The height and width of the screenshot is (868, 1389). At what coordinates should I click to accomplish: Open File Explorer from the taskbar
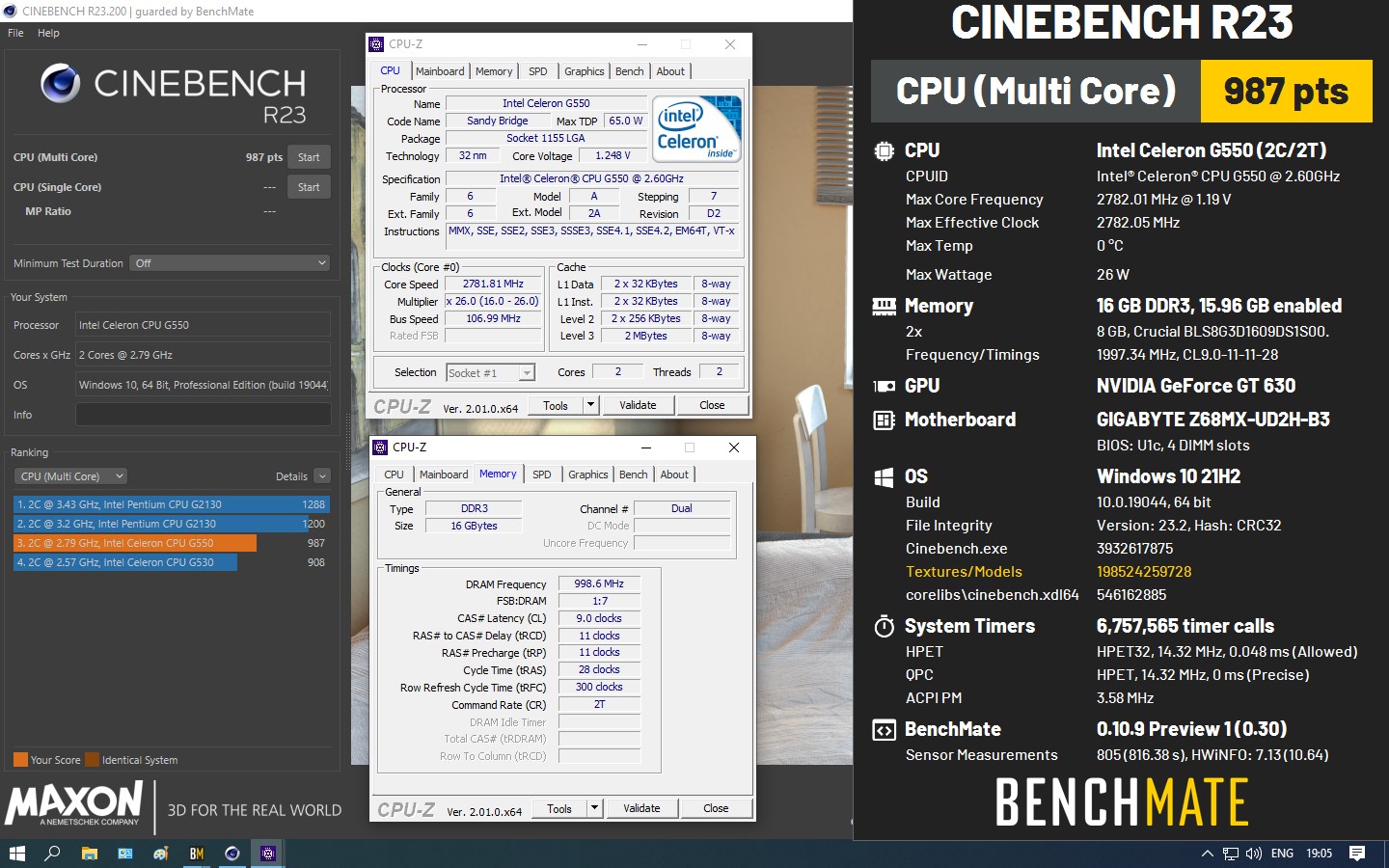[89, 854]
